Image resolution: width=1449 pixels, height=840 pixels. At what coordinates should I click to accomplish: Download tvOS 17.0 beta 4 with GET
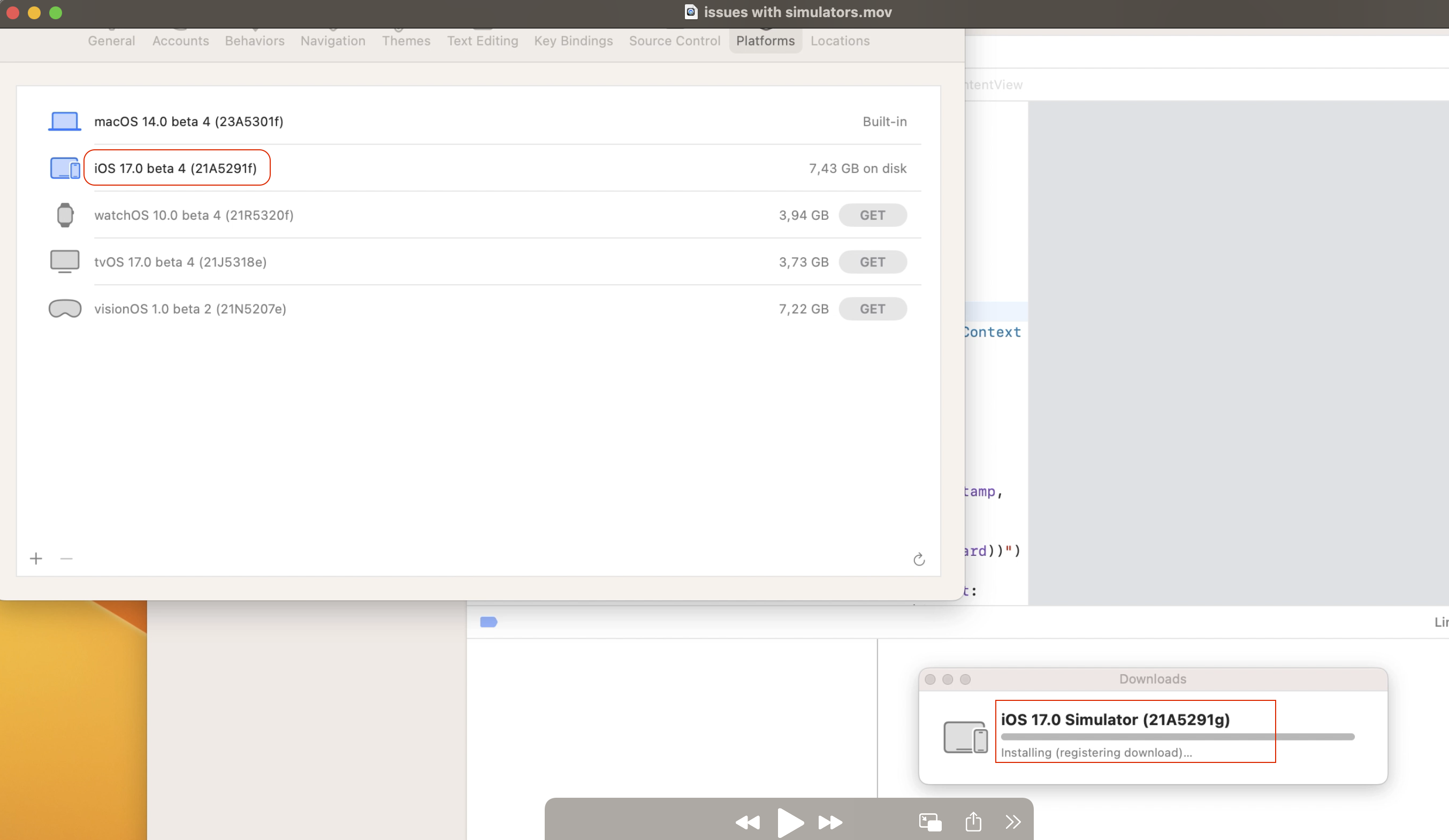[872, 262]
